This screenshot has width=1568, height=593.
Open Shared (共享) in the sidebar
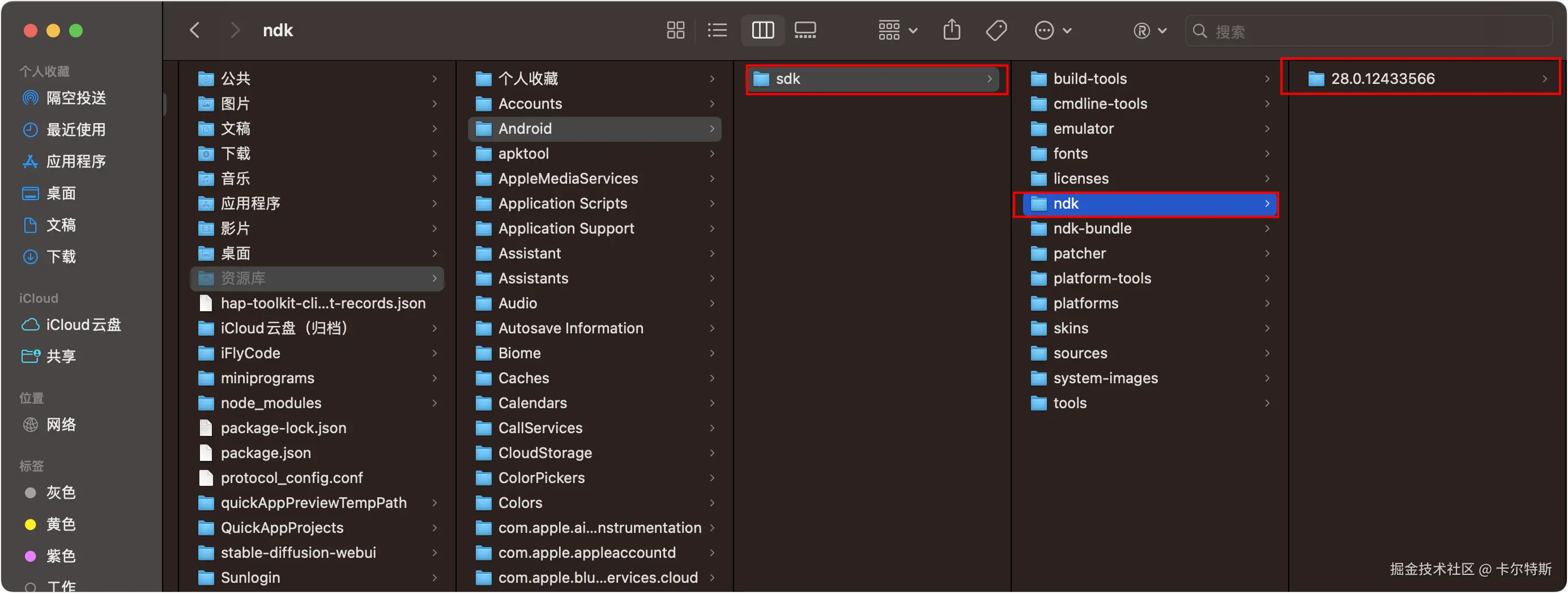coord(49,356)
